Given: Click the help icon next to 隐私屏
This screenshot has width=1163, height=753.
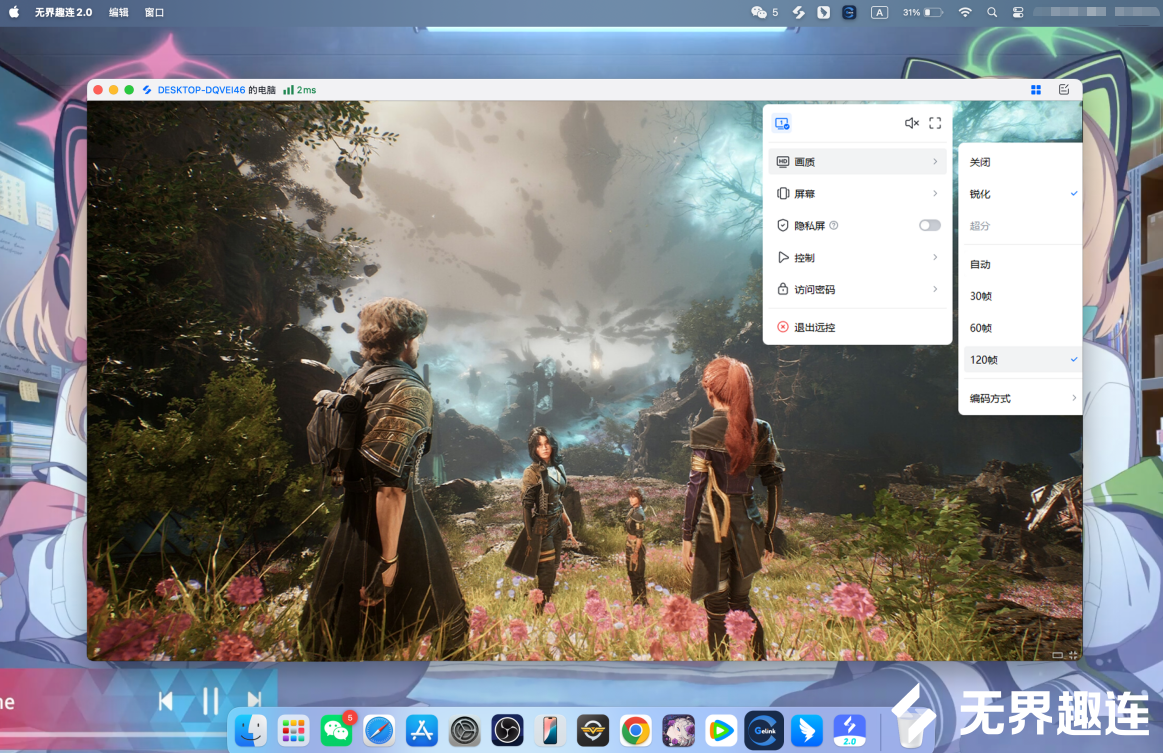Looking at the screenshot, I should tap(834, 226).
